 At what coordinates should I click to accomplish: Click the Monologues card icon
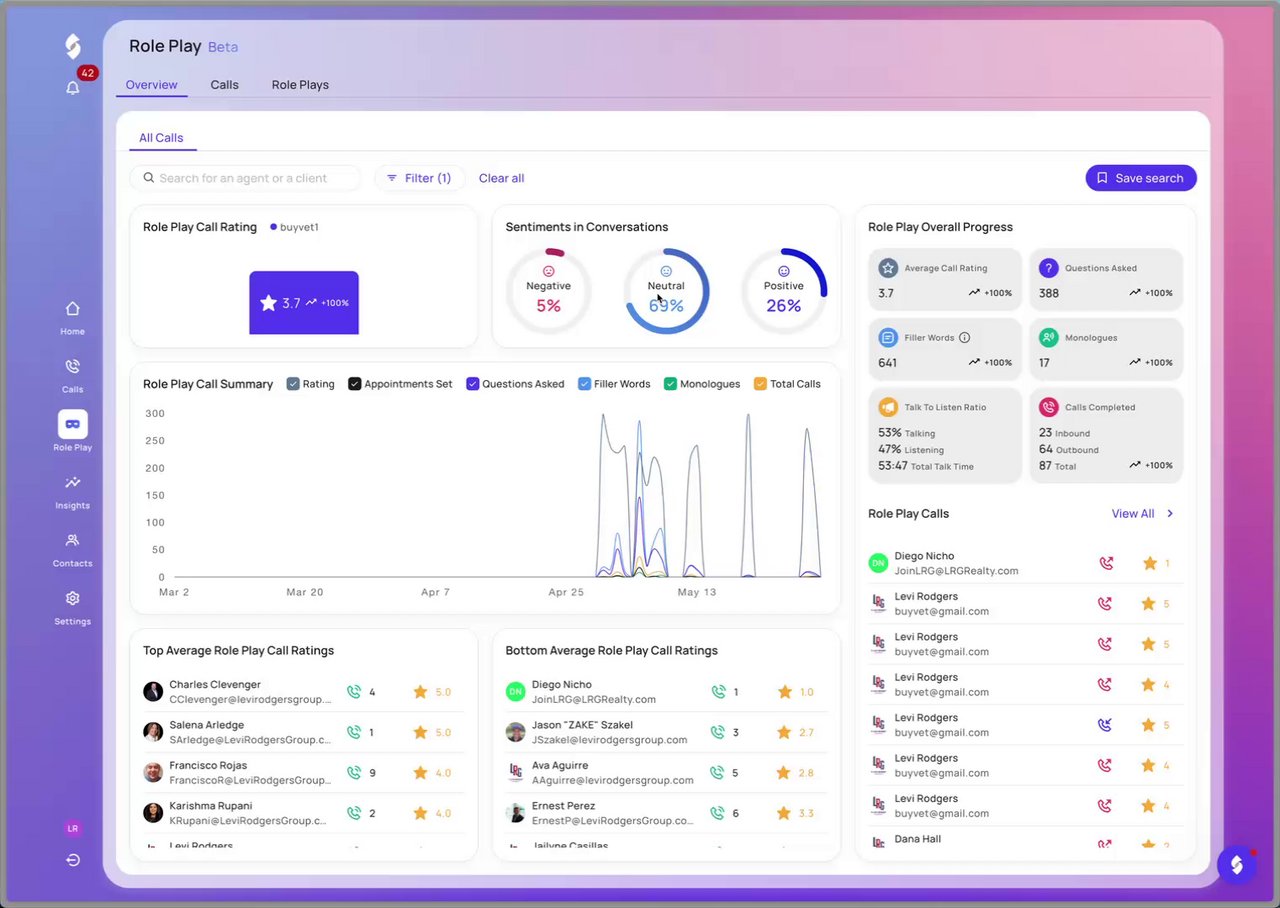tap(1048, 338)
